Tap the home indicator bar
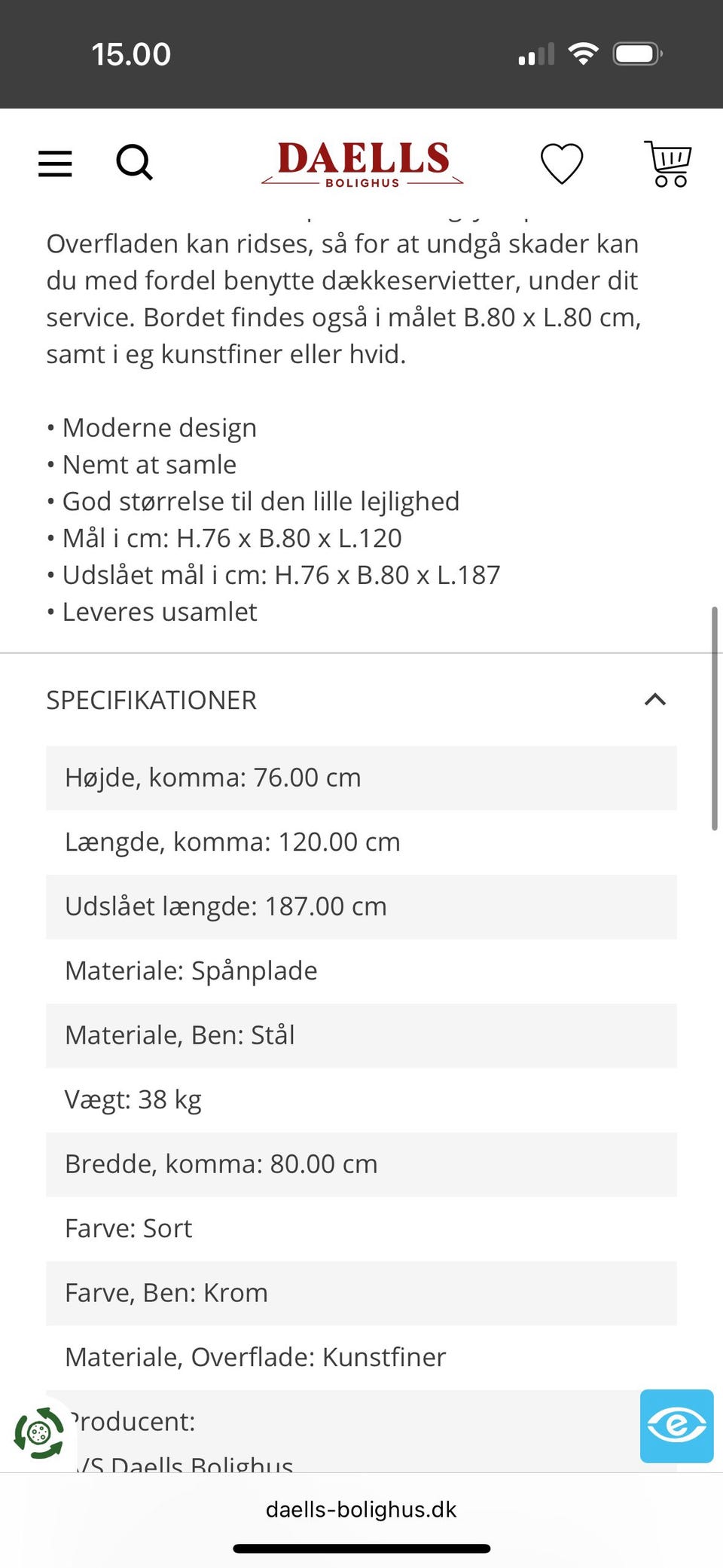 click(x=361, y=1548)
